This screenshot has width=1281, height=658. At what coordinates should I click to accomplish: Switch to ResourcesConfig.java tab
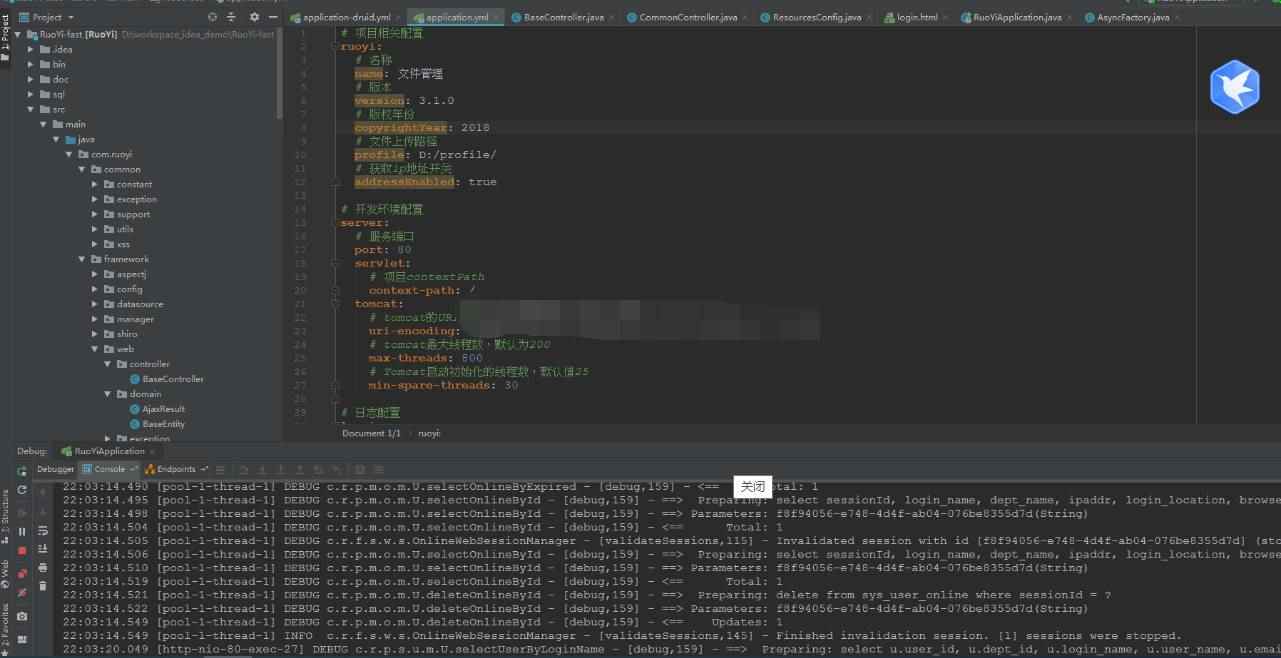tap(816, 18)
